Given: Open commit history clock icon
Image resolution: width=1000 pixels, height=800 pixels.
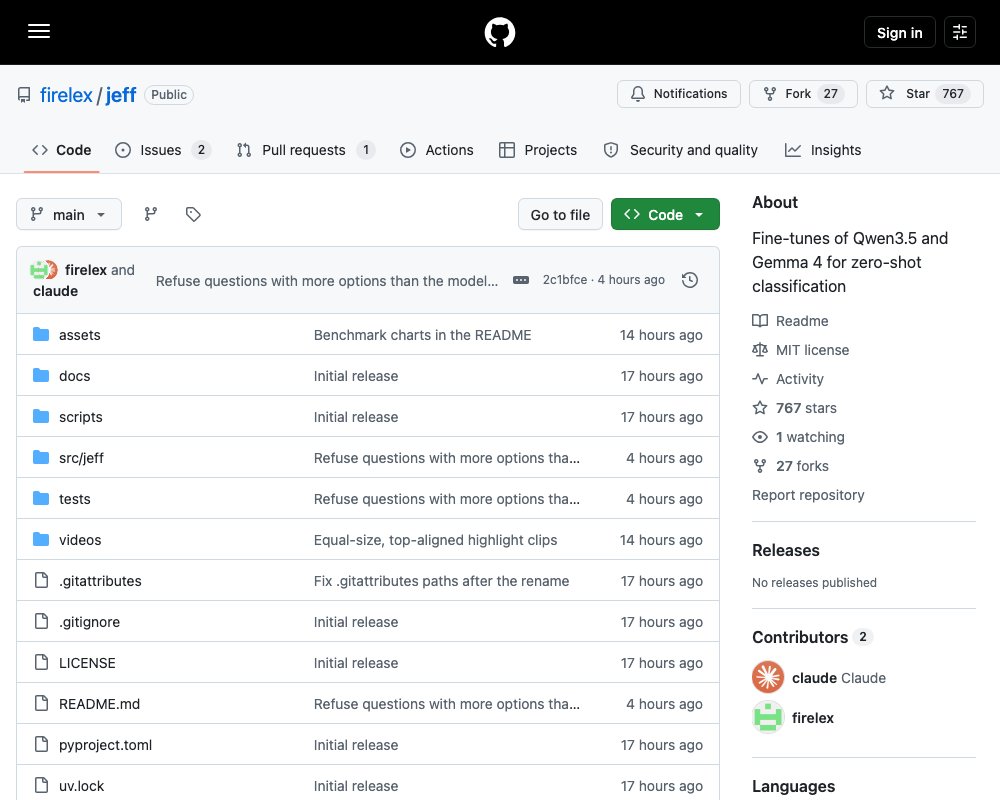Looking at the screenshot, I should (x=690, y=280).
